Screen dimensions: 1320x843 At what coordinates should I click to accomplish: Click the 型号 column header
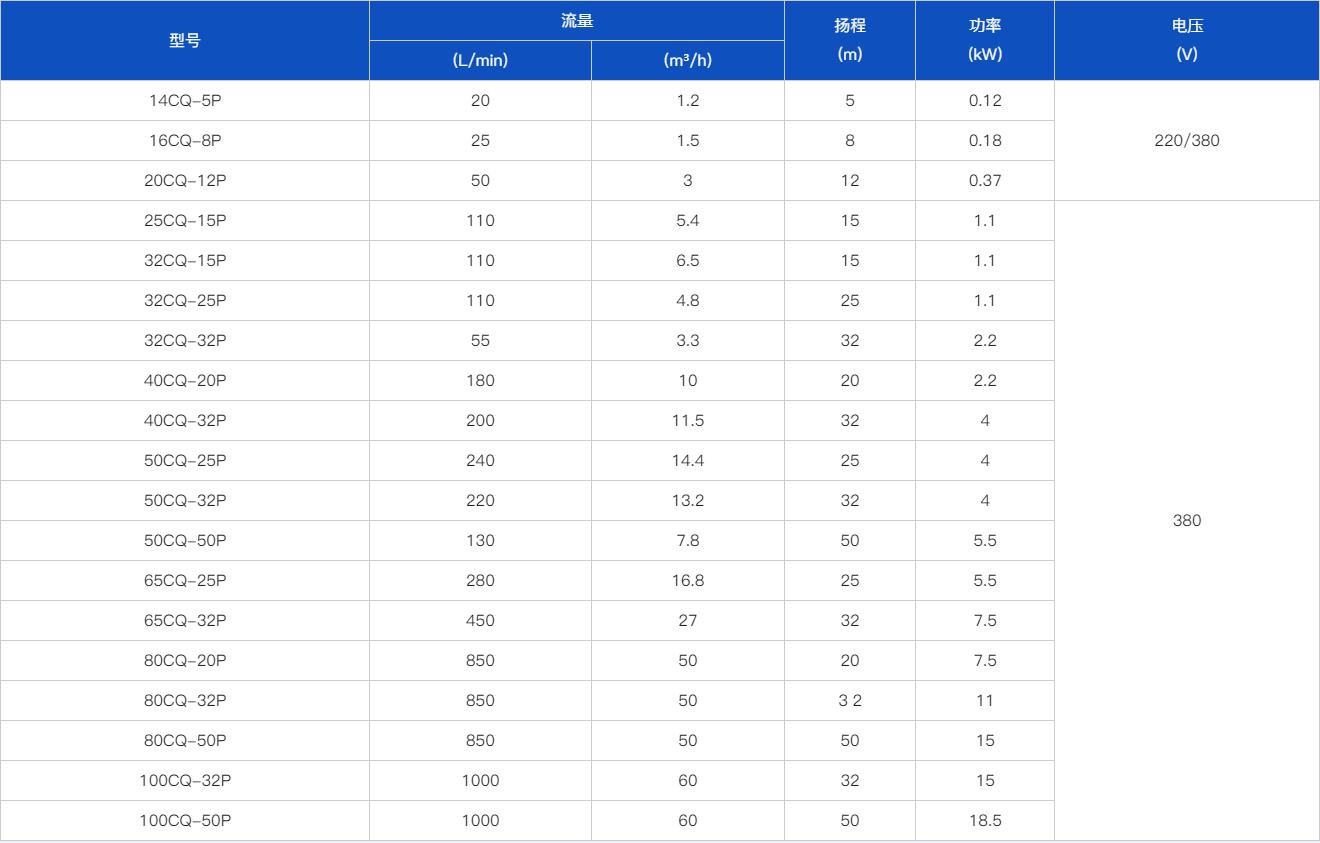[185, 41]
